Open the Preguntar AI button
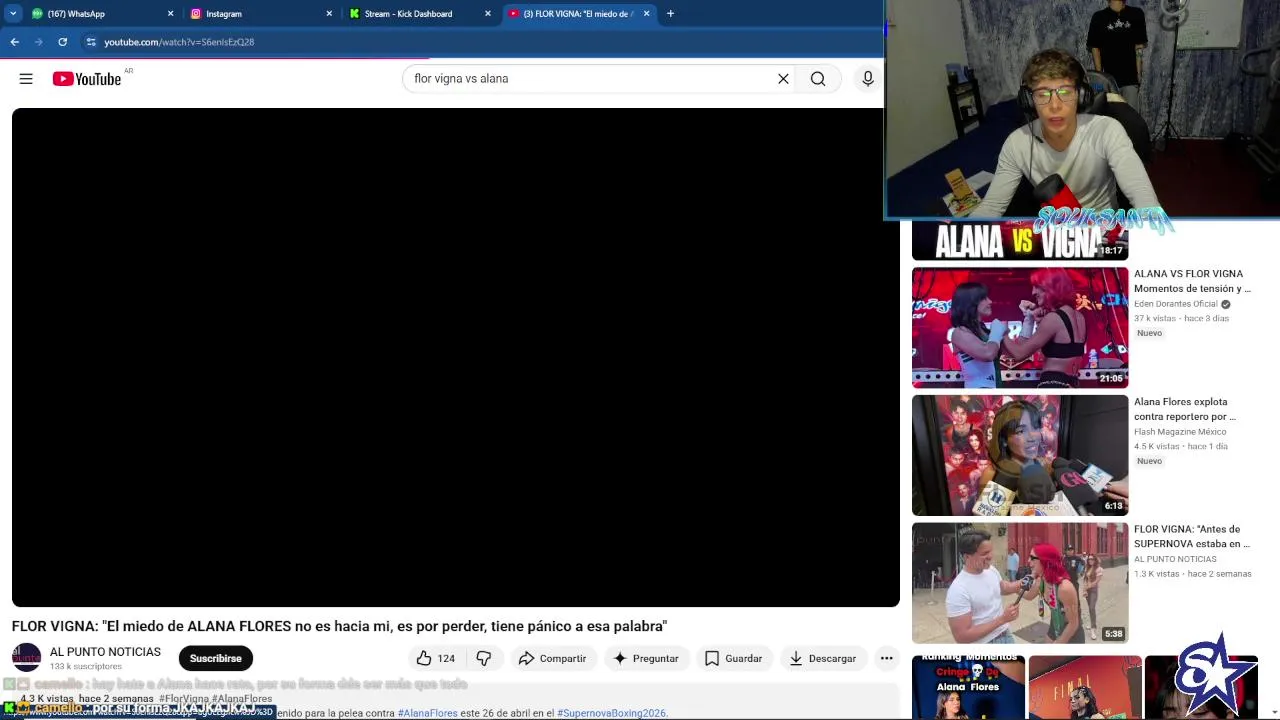The height and width of the screenshot is (720, 1280). click(x=646, y=658)
